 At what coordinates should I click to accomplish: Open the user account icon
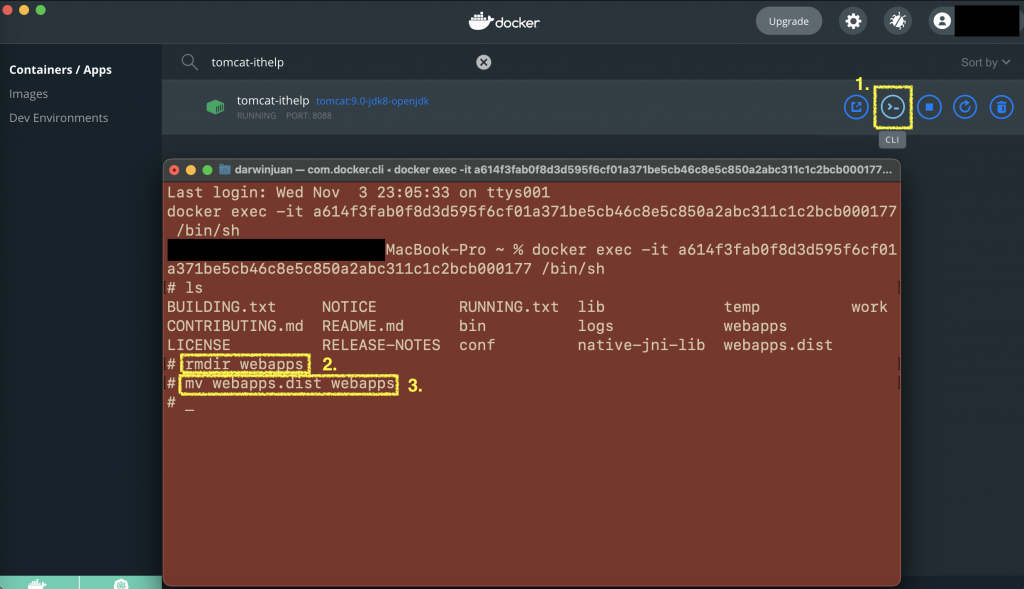click(x=942, y=21)
